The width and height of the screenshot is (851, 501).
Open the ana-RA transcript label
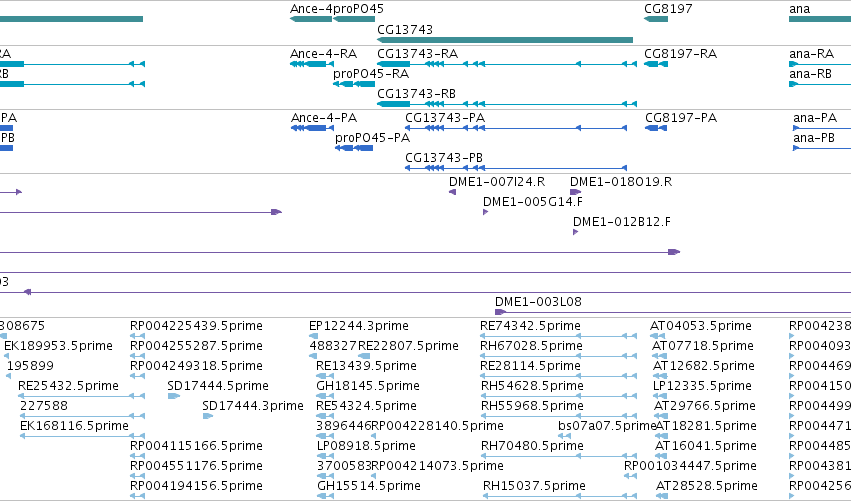pos(811,54)
